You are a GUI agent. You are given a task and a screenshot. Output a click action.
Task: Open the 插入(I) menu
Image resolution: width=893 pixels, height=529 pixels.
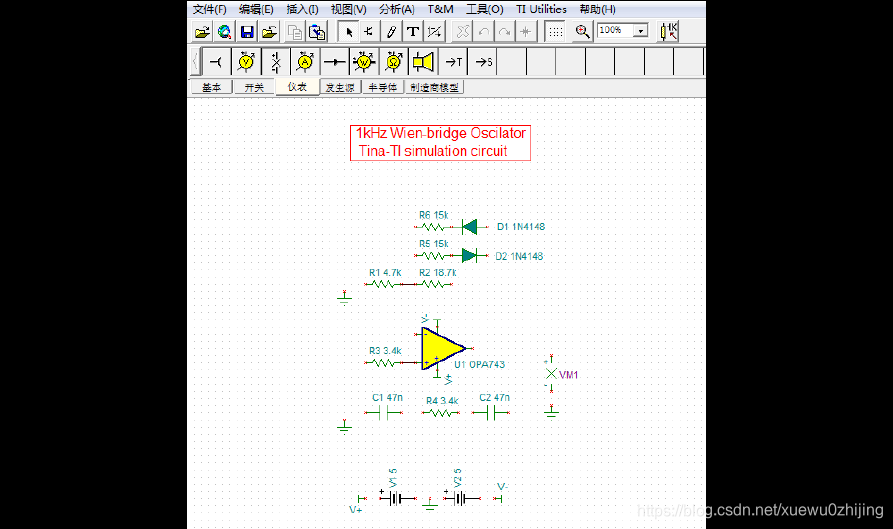click(x=302, y=9)
